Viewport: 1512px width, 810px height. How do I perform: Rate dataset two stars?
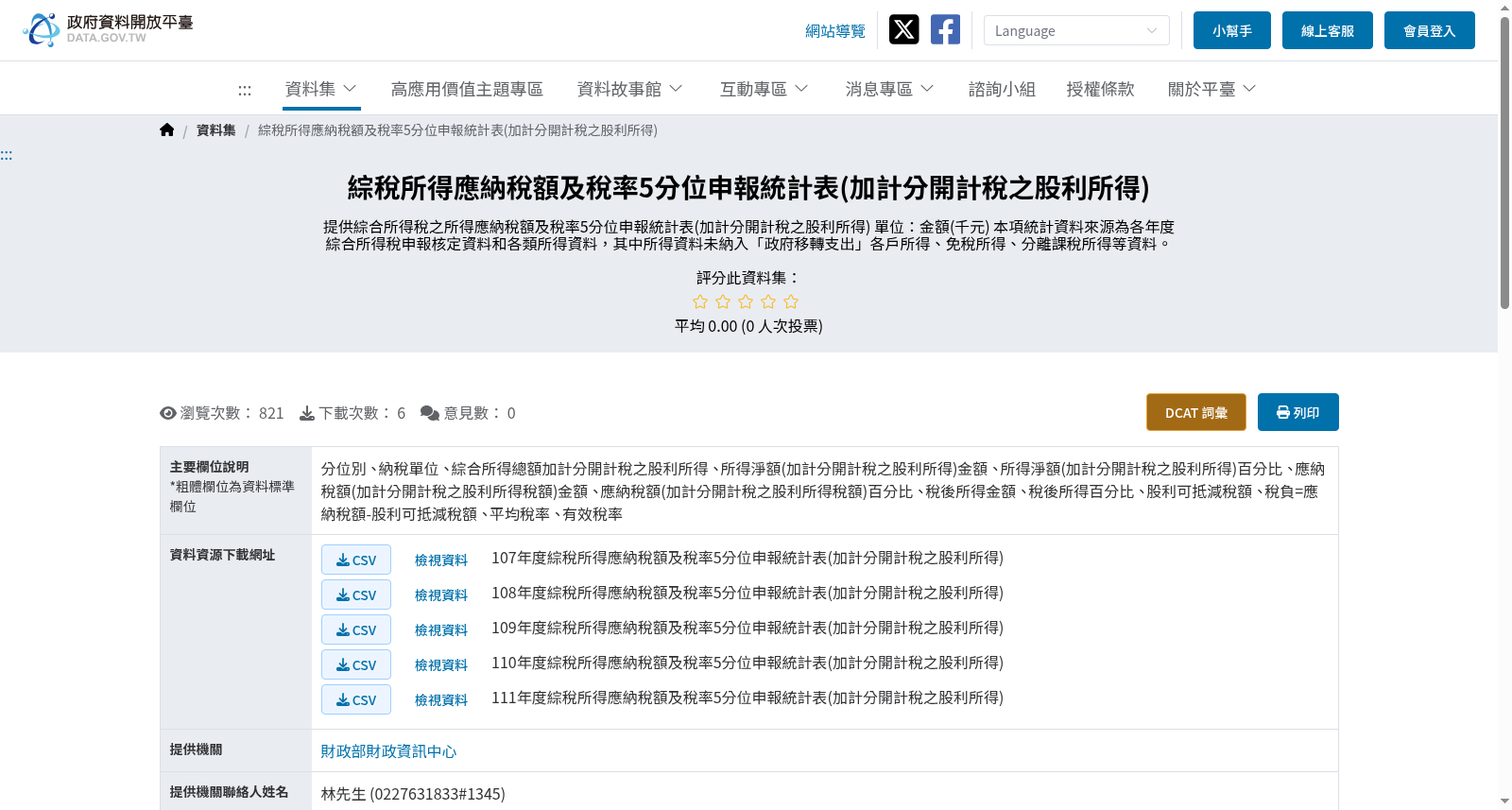tap(723, 302)
